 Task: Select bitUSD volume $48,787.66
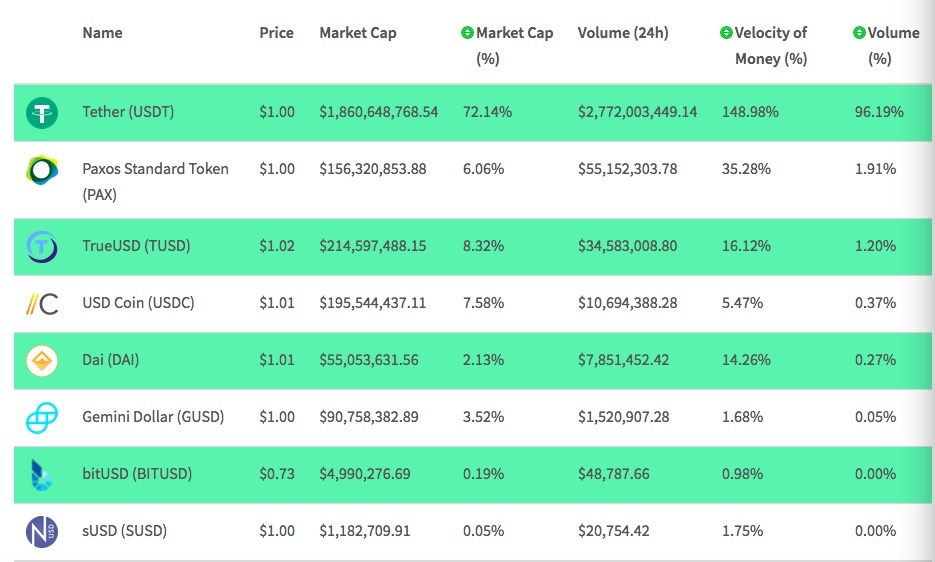[x=614, y=474]
